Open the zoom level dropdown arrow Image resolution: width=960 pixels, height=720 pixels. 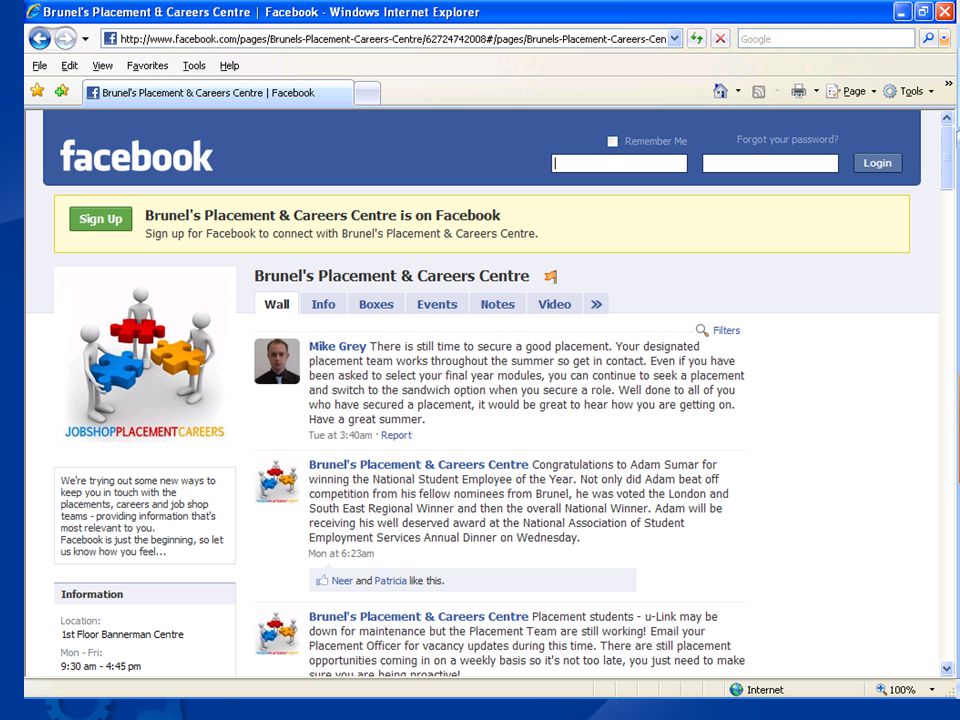[x=932, y=689]
